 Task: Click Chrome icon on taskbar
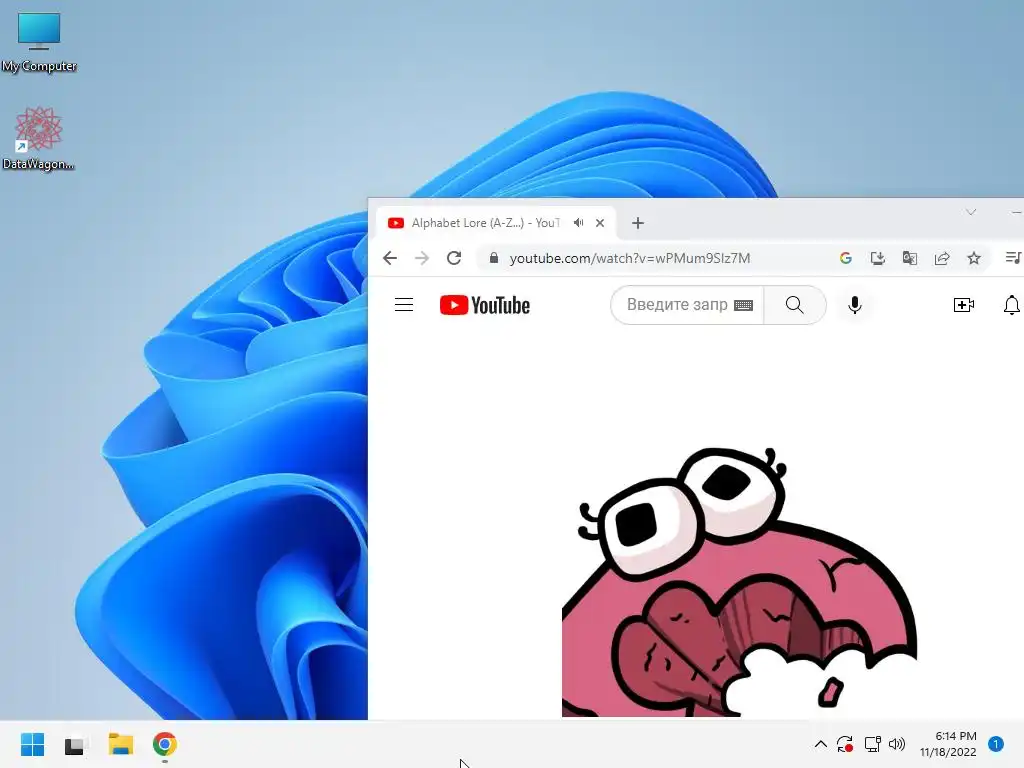[165, 744]
